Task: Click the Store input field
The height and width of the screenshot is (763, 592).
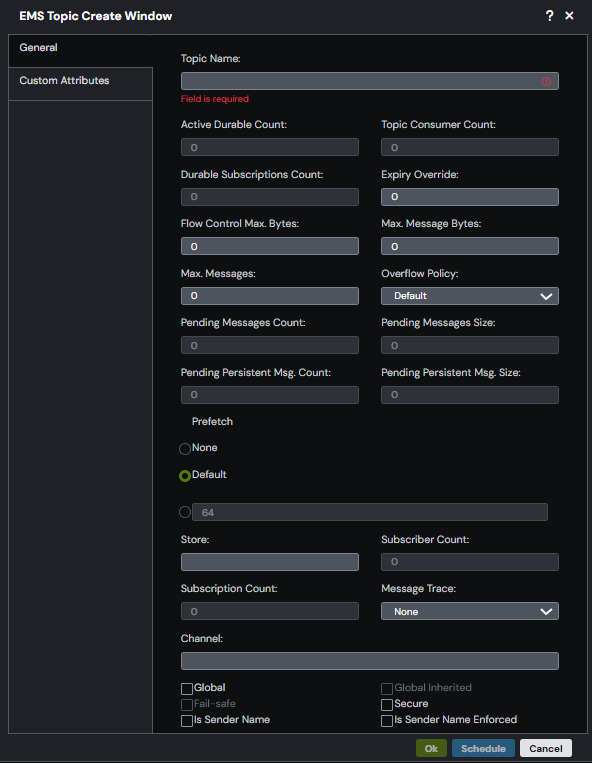Action: click(x=269, y=562)
